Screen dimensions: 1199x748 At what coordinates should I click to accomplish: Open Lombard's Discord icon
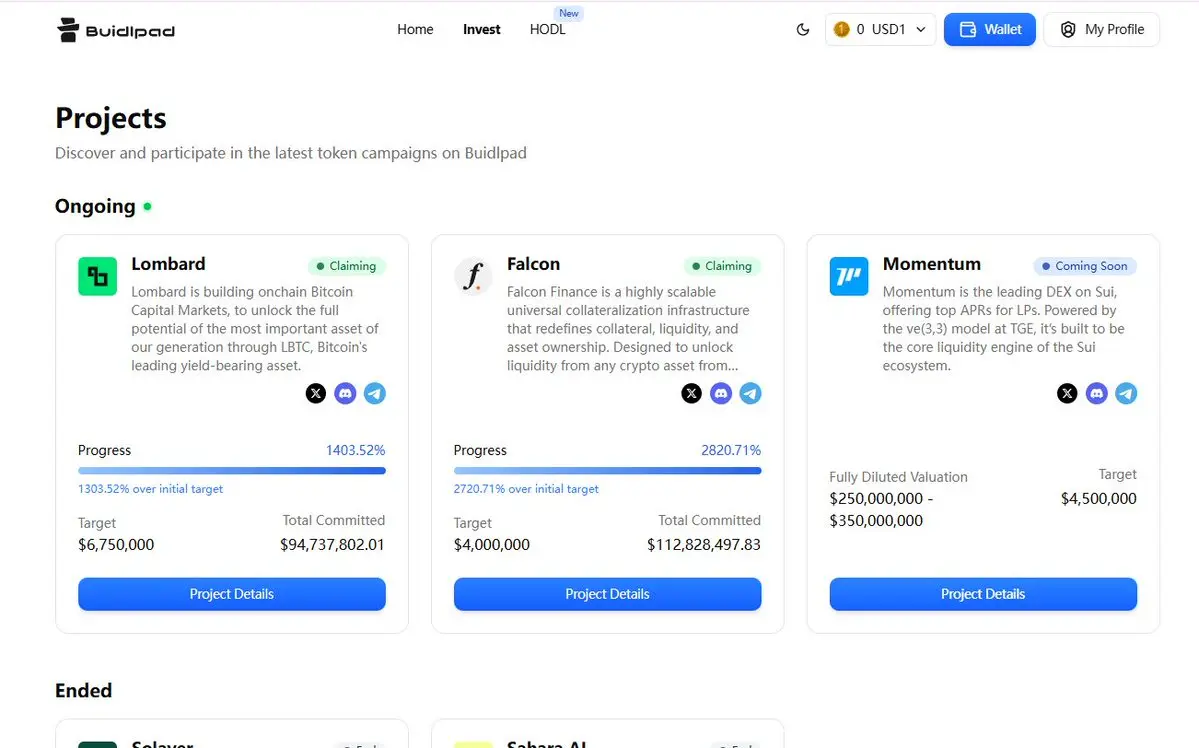[345, 393]
